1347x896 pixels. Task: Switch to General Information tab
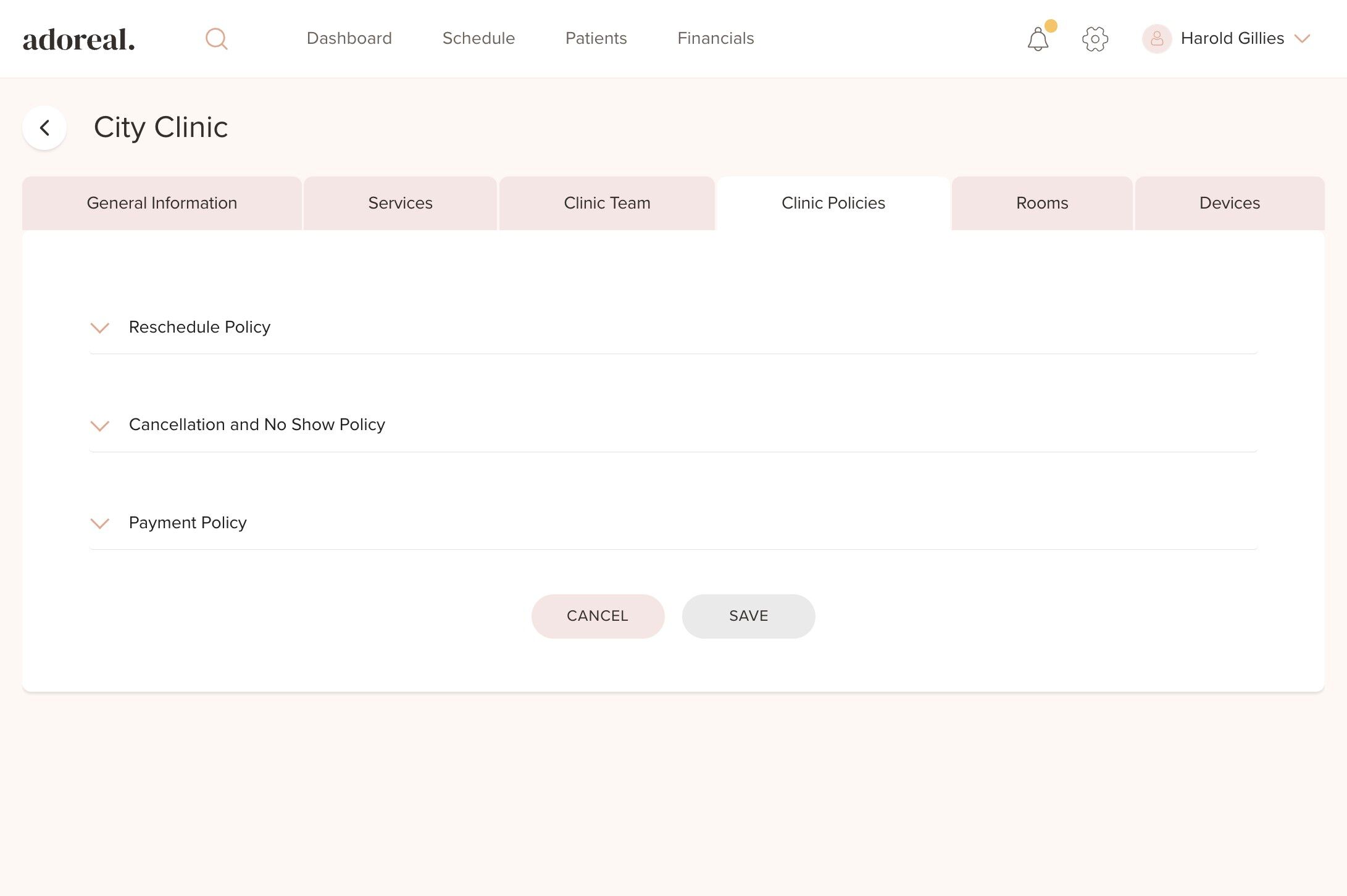click(162, 203)
